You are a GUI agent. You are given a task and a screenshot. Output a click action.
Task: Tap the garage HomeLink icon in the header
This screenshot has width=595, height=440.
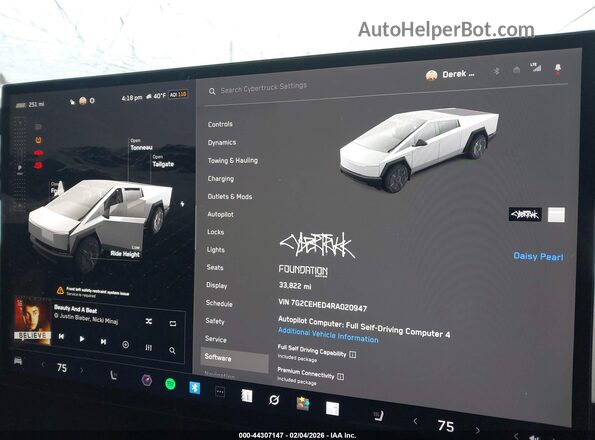[x=516, y=70]
